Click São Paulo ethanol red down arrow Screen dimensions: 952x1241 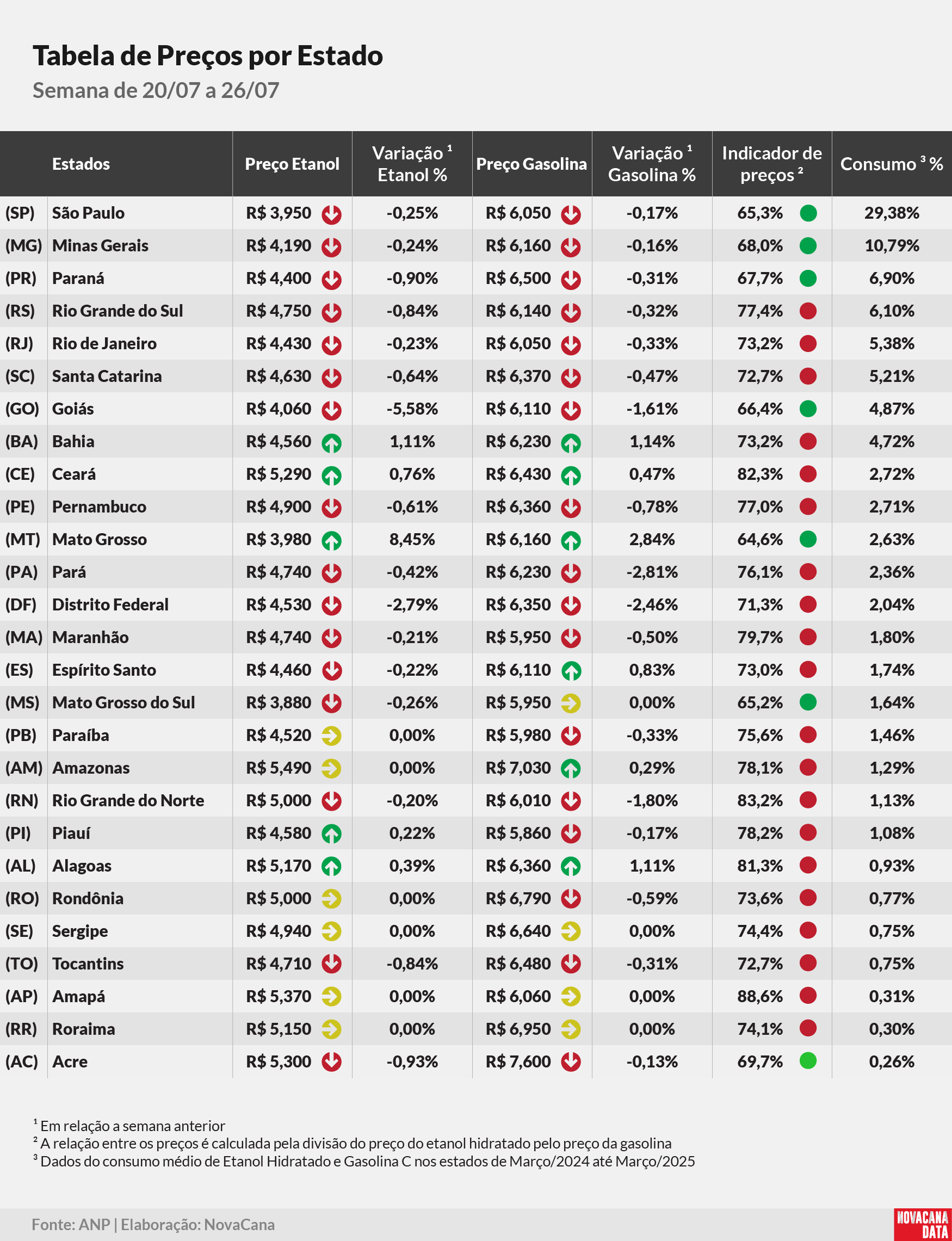click(331, 214)
